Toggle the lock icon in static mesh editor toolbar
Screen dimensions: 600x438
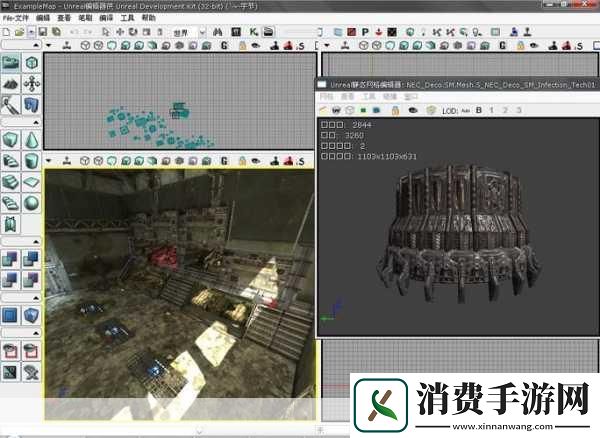pyautogui.click(x=395, y=110)
